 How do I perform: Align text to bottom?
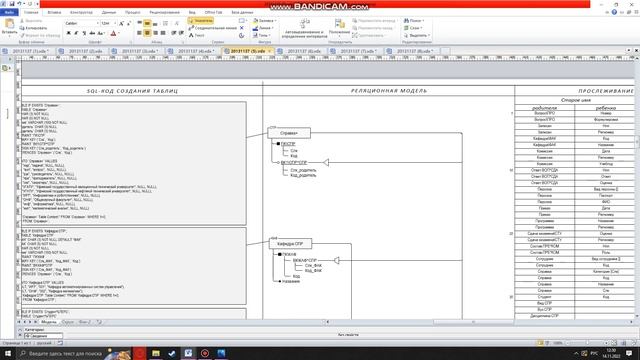click(x=155, y=24)
